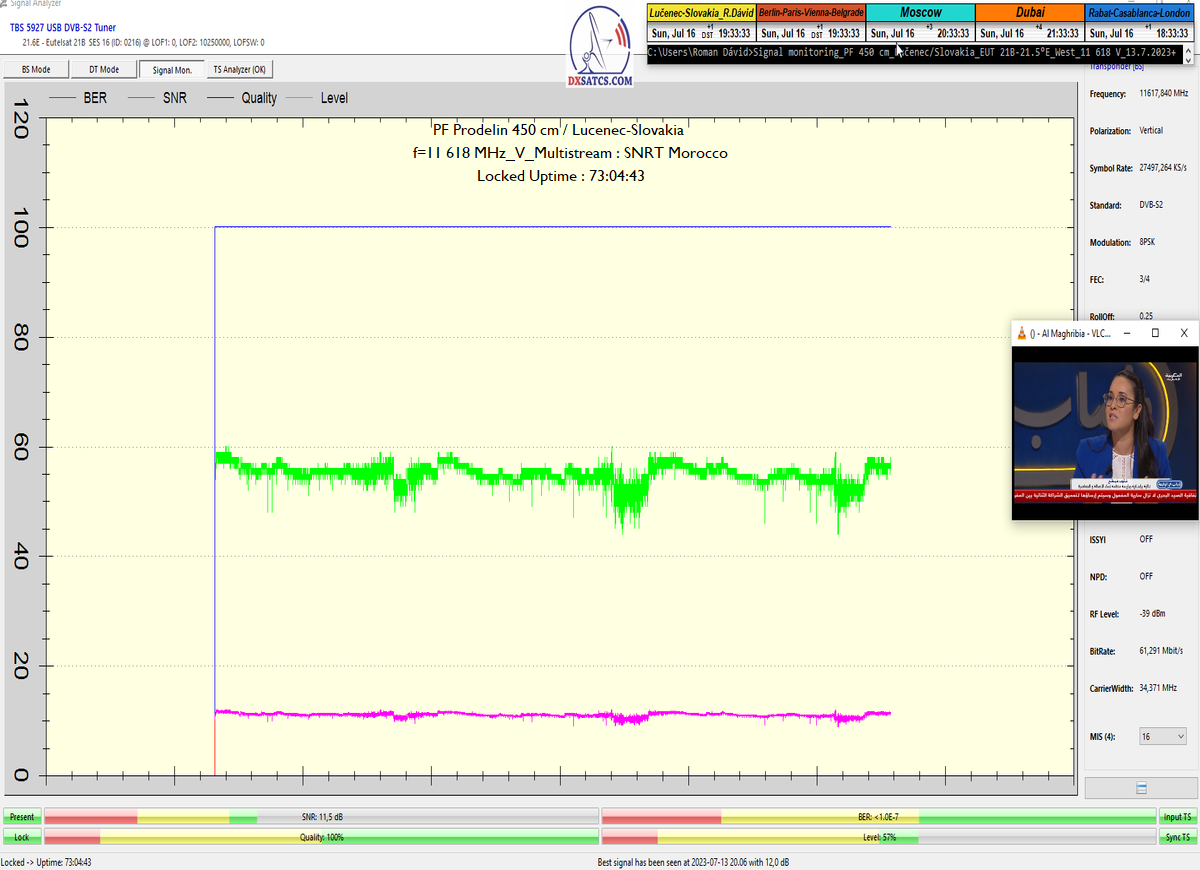Switch to DT Mode tab
Screen dimensions: 1200x870
point(104,70)
